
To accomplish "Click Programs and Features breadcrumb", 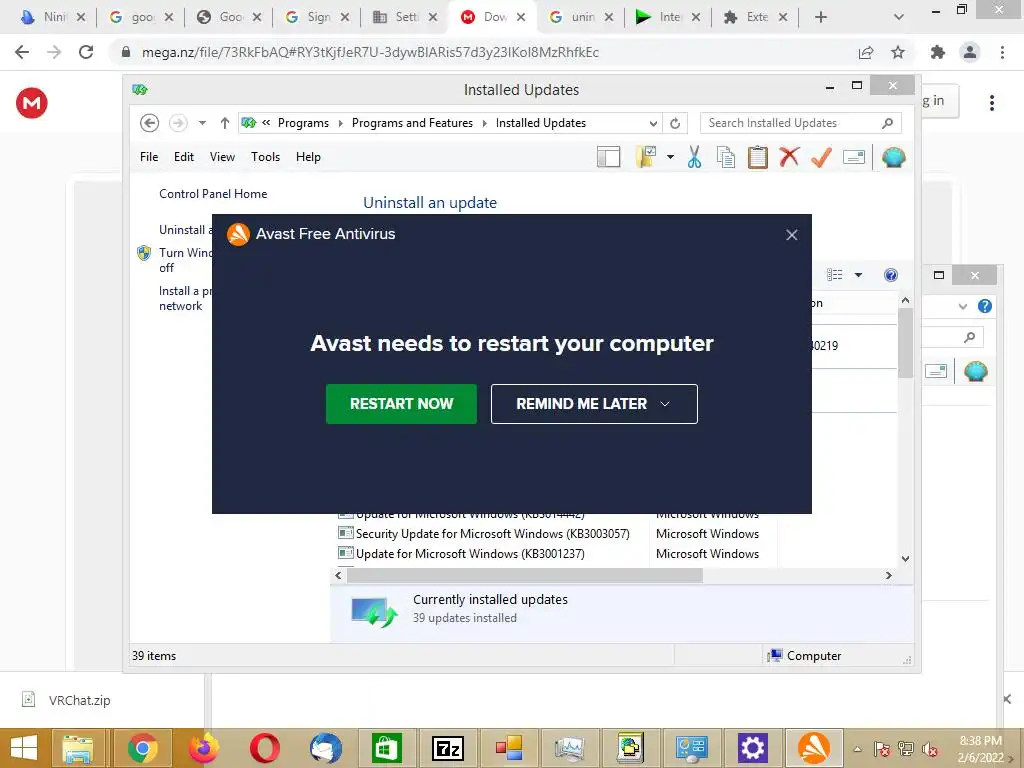I will 412,123.
